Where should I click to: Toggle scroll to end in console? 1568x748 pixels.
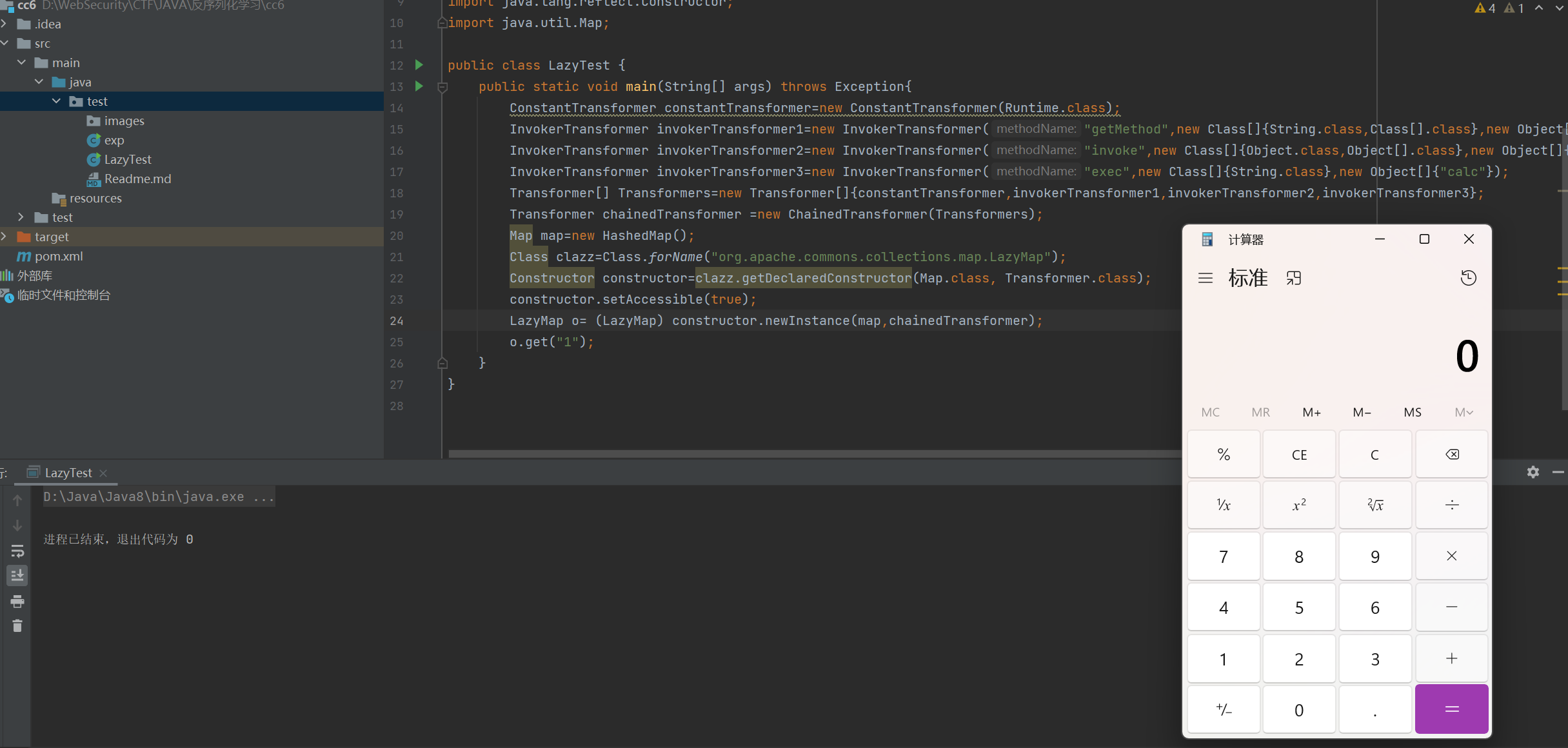17,575
